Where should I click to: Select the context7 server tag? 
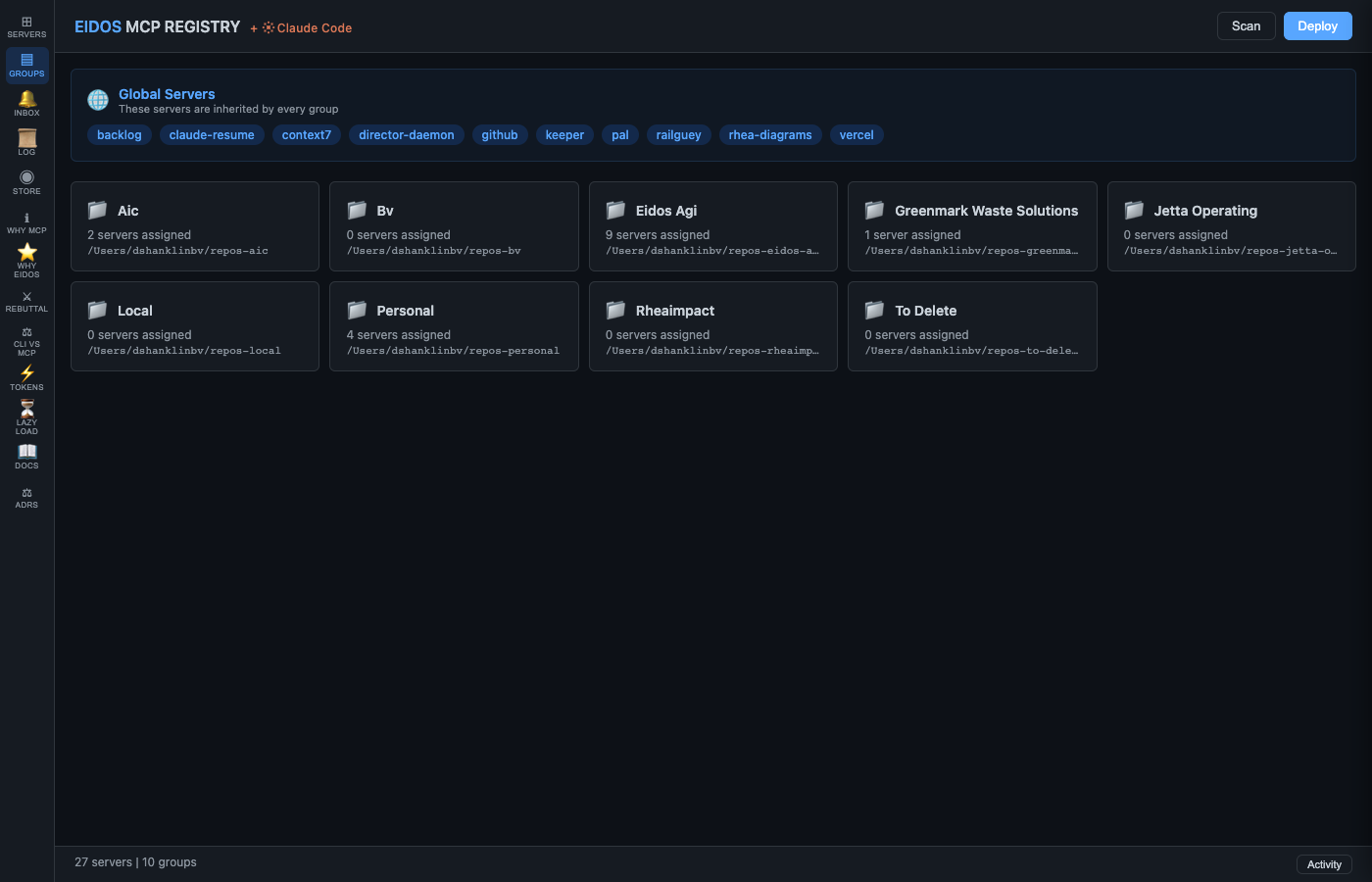tap(307, 135)
